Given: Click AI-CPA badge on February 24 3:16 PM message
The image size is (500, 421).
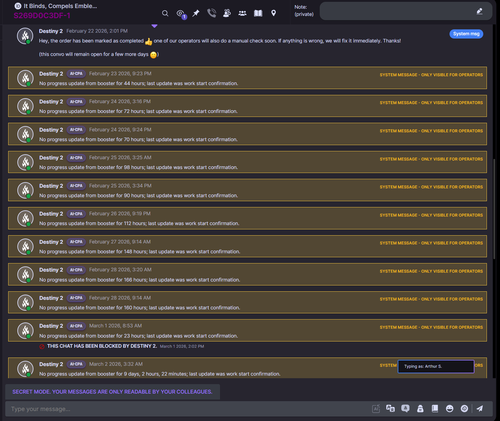Looking at the screenshot, I should [x=76, y=102].
